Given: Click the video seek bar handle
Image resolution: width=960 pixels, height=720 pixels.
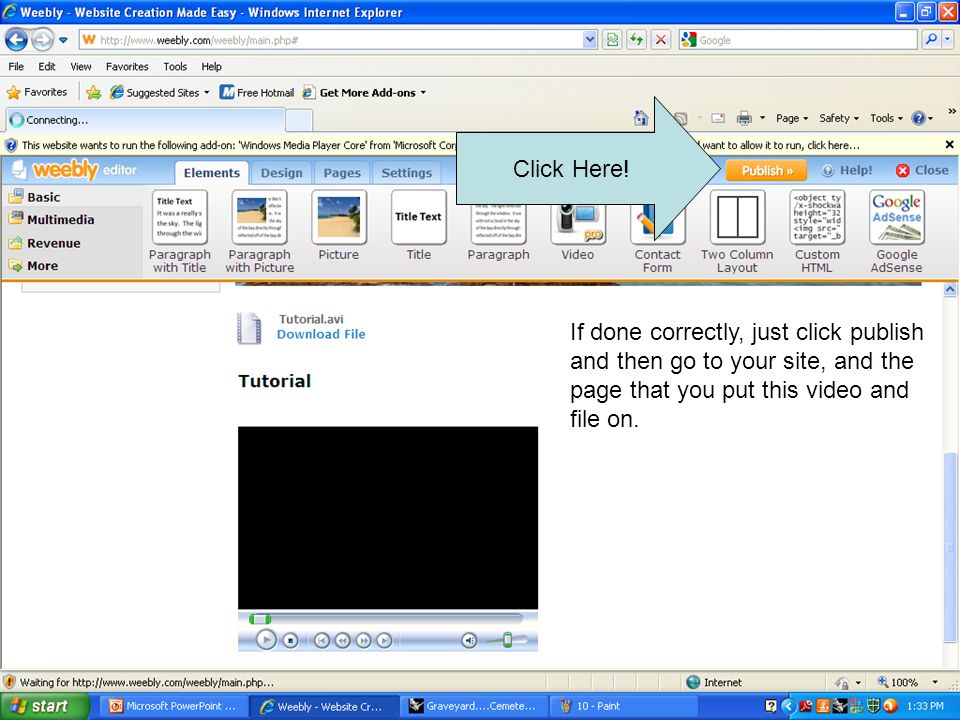Looking at the screenshot, I should 260,619.
